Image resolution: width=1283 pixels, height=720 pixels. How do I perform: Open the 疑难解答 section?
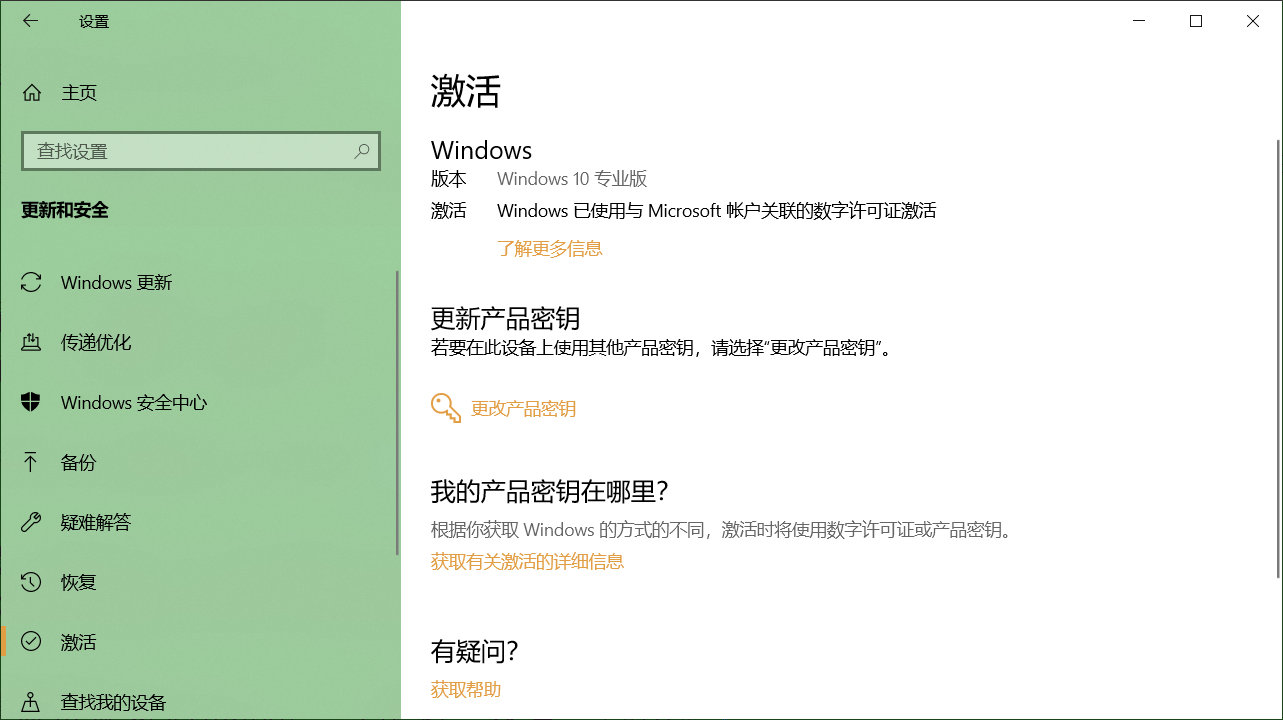[x=95, y=522]
